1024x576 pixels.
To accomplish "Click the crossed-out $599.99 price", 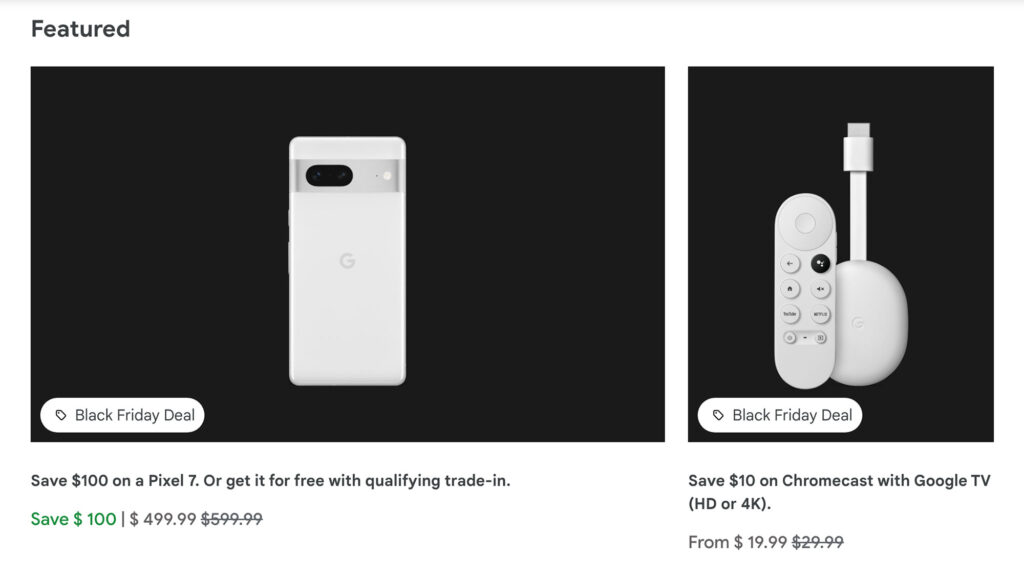I will coord(231,519).
